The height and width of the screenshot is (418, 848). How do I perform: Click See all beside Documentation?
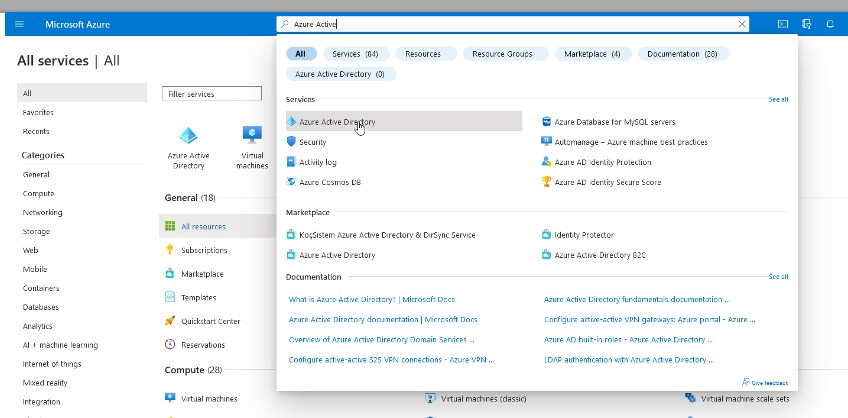coord(778,276)
